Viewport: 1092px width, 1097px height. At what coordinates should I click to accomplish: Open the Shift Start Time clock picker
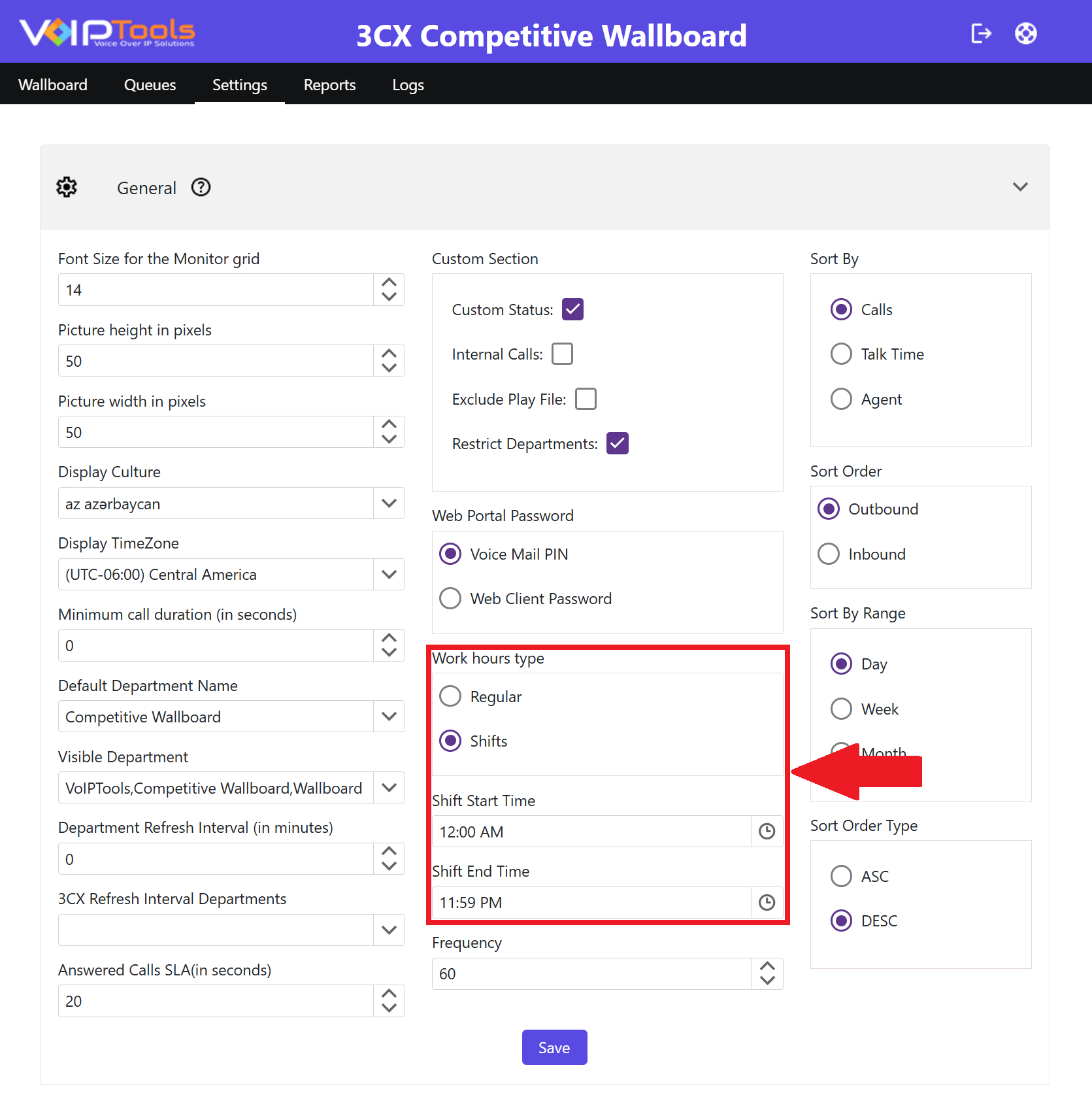point(767,832)
